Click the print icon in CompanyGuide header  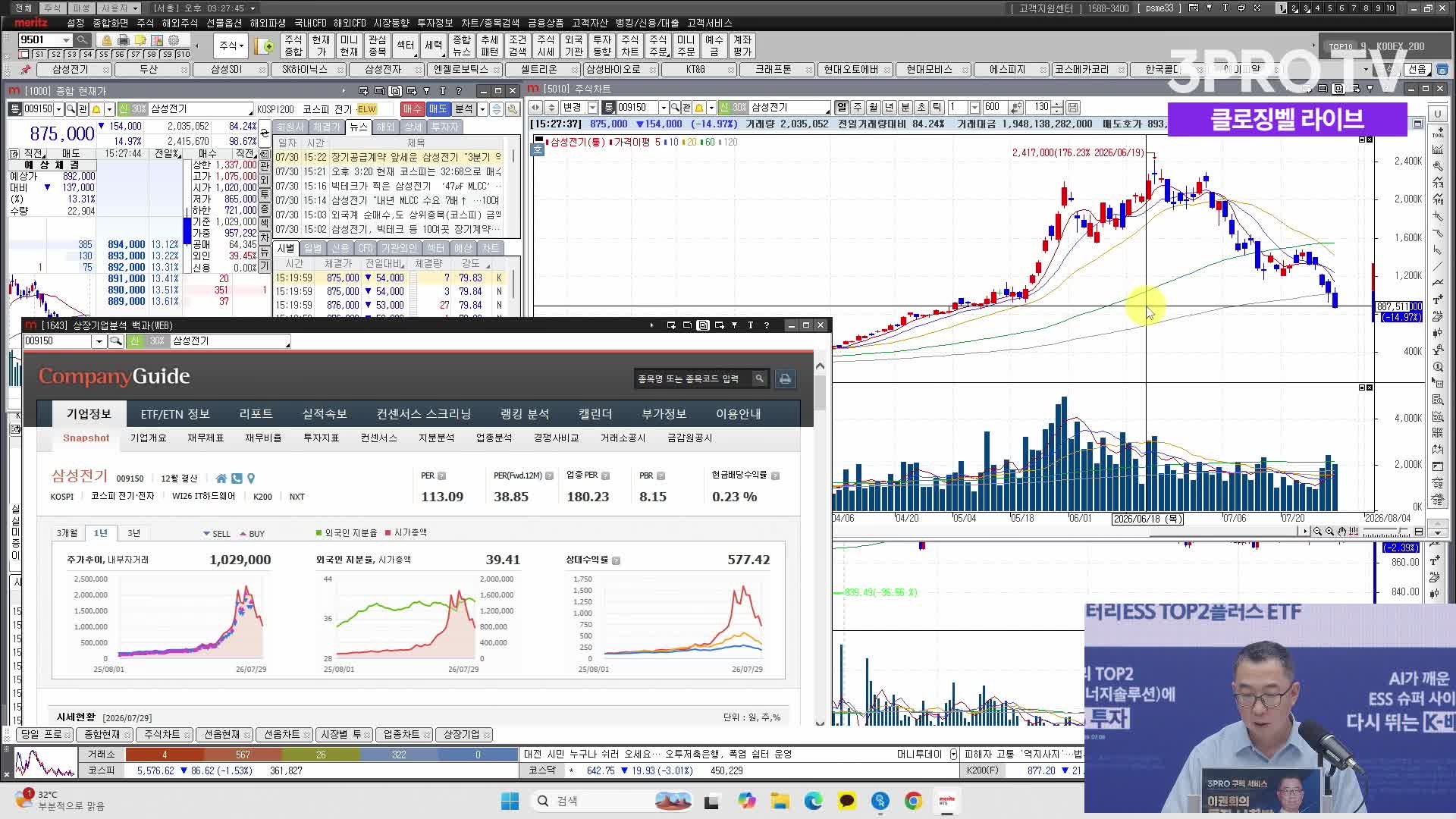[785, 378]
